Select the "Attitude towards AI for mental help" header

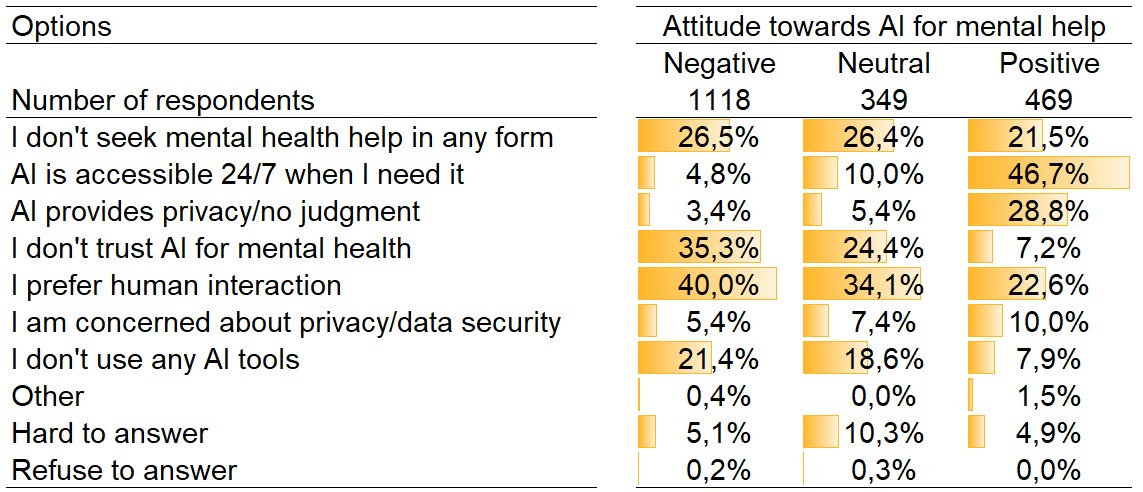pyautogui.click(x=884, y=26)
